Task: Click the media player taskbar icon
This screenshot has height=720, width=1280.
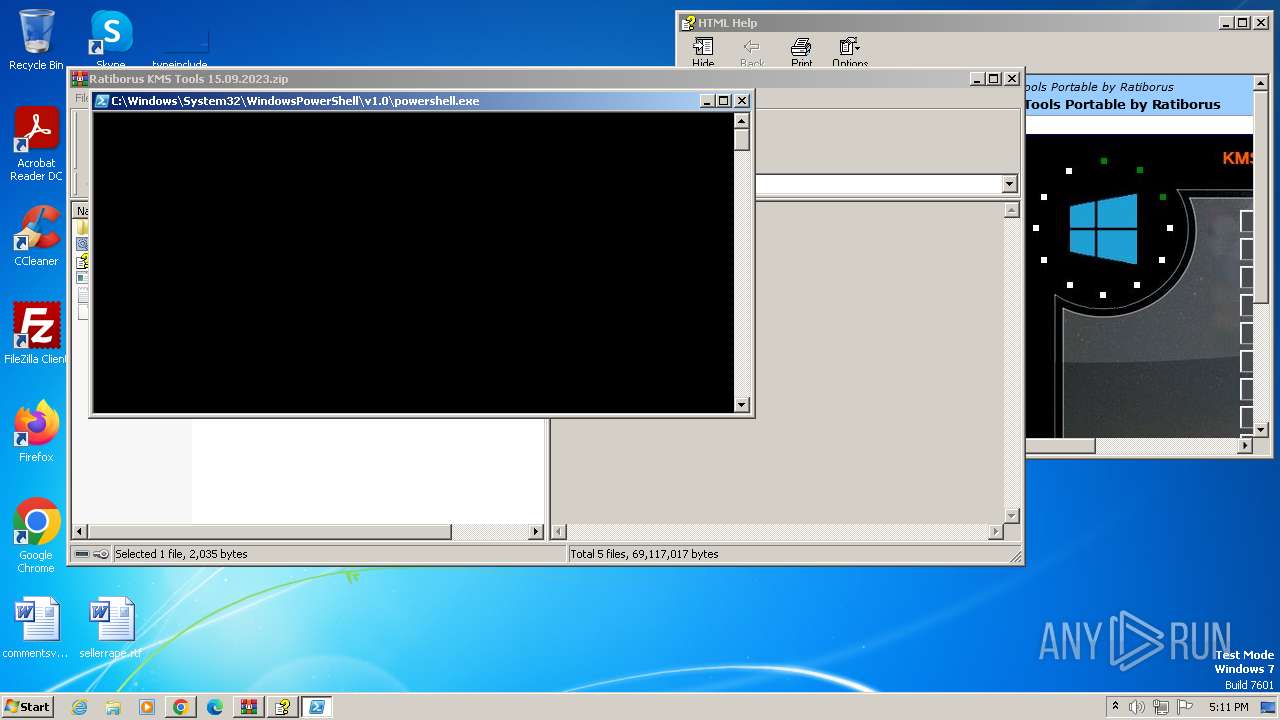Action: pyautogui.click(x=147, y=707)
